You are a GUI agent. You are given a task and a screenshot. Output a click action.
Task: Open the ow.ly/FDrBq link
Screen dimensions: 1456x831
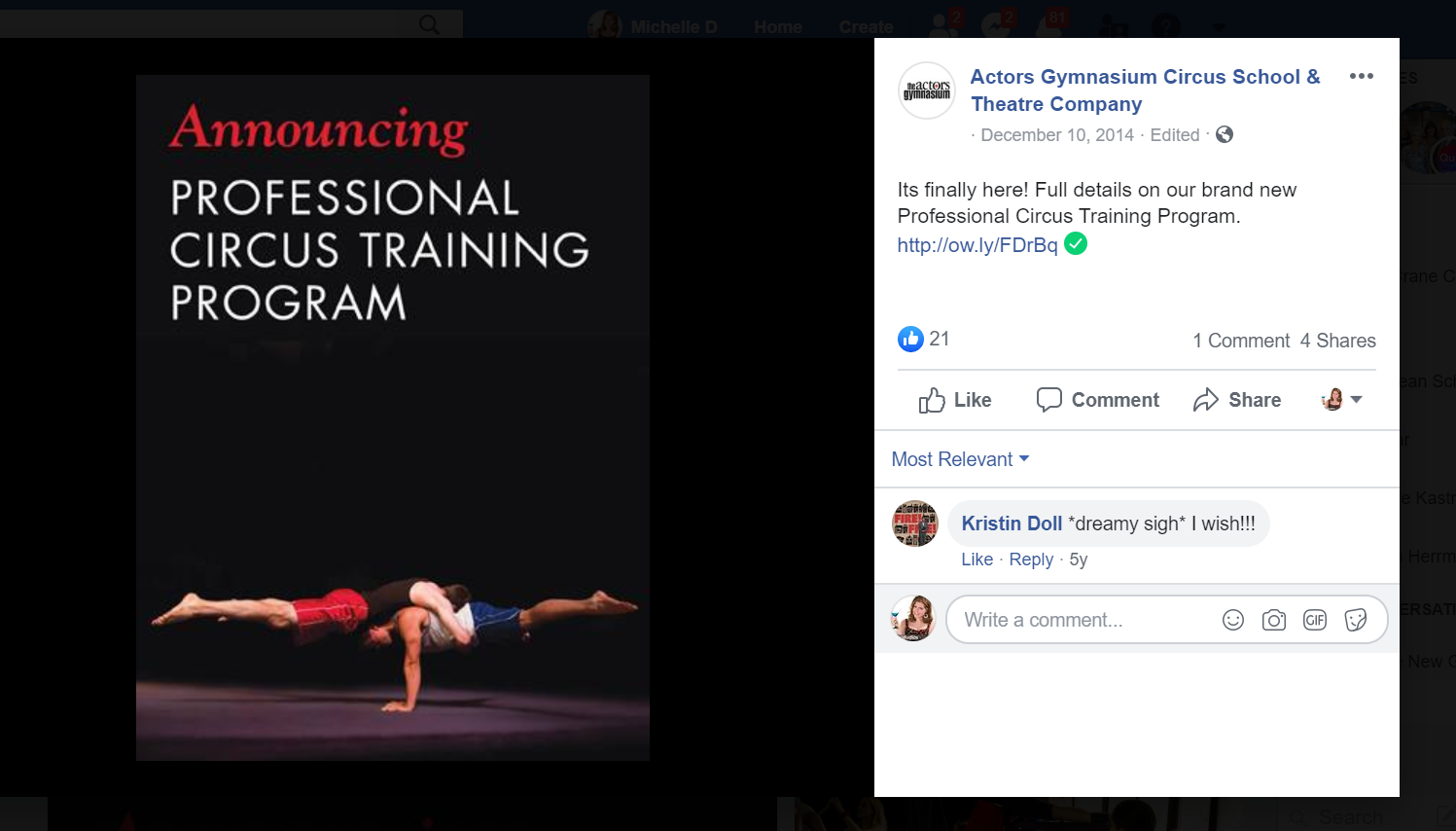pos(977,245)
